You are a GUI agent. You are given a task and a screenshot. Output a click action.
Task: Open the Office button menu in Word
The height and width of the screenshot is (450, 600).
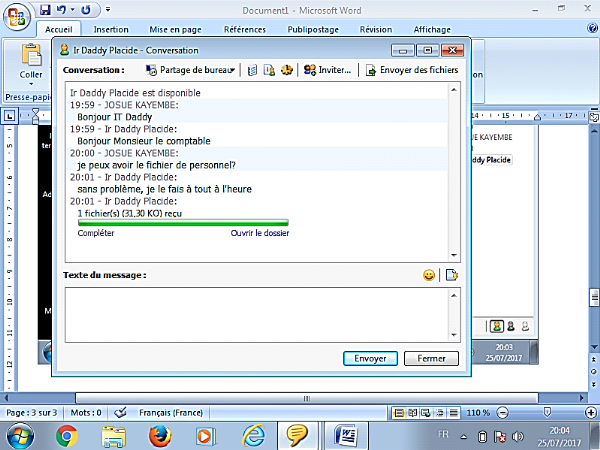click(x=16, y=17)
